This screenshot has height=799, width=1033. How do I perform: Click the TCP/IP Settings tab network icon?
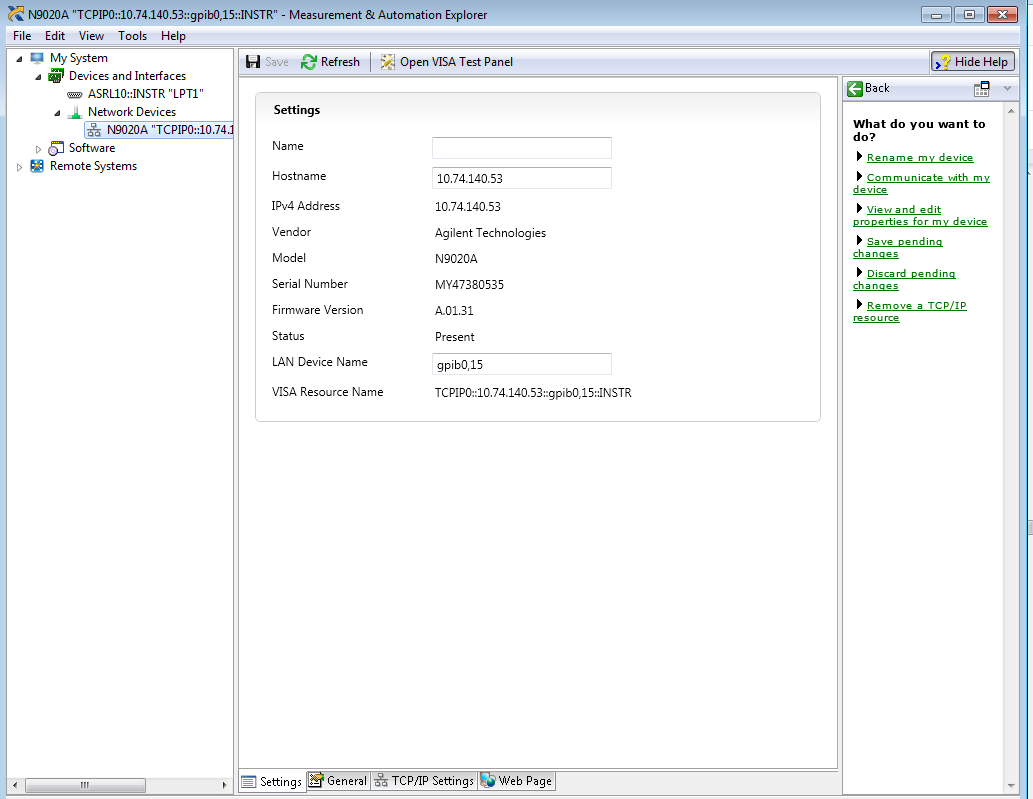pos(381,781)
